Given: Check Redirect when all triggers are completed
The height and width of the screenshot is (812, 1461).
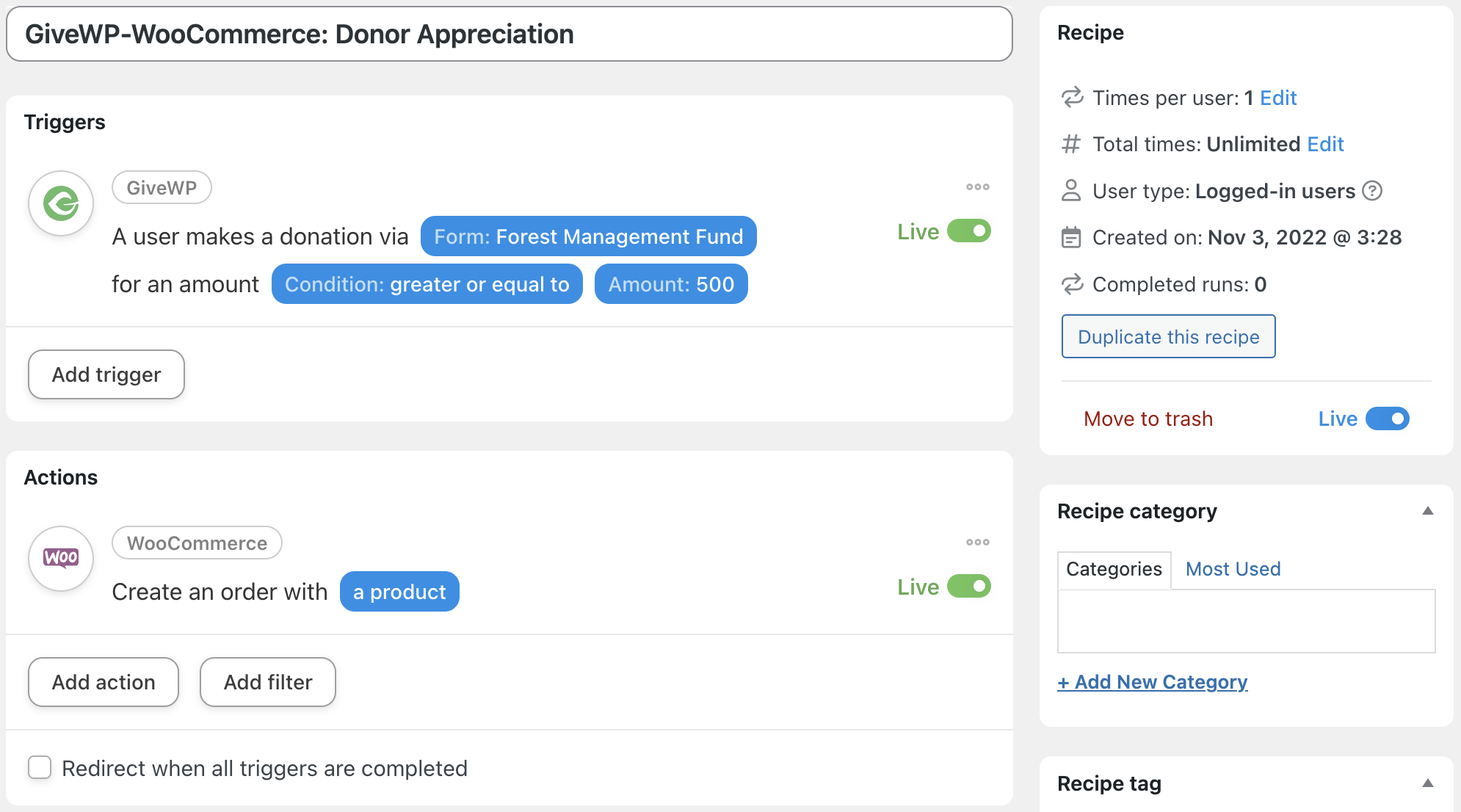Looking at the screenshot, I should click(40, 768).
